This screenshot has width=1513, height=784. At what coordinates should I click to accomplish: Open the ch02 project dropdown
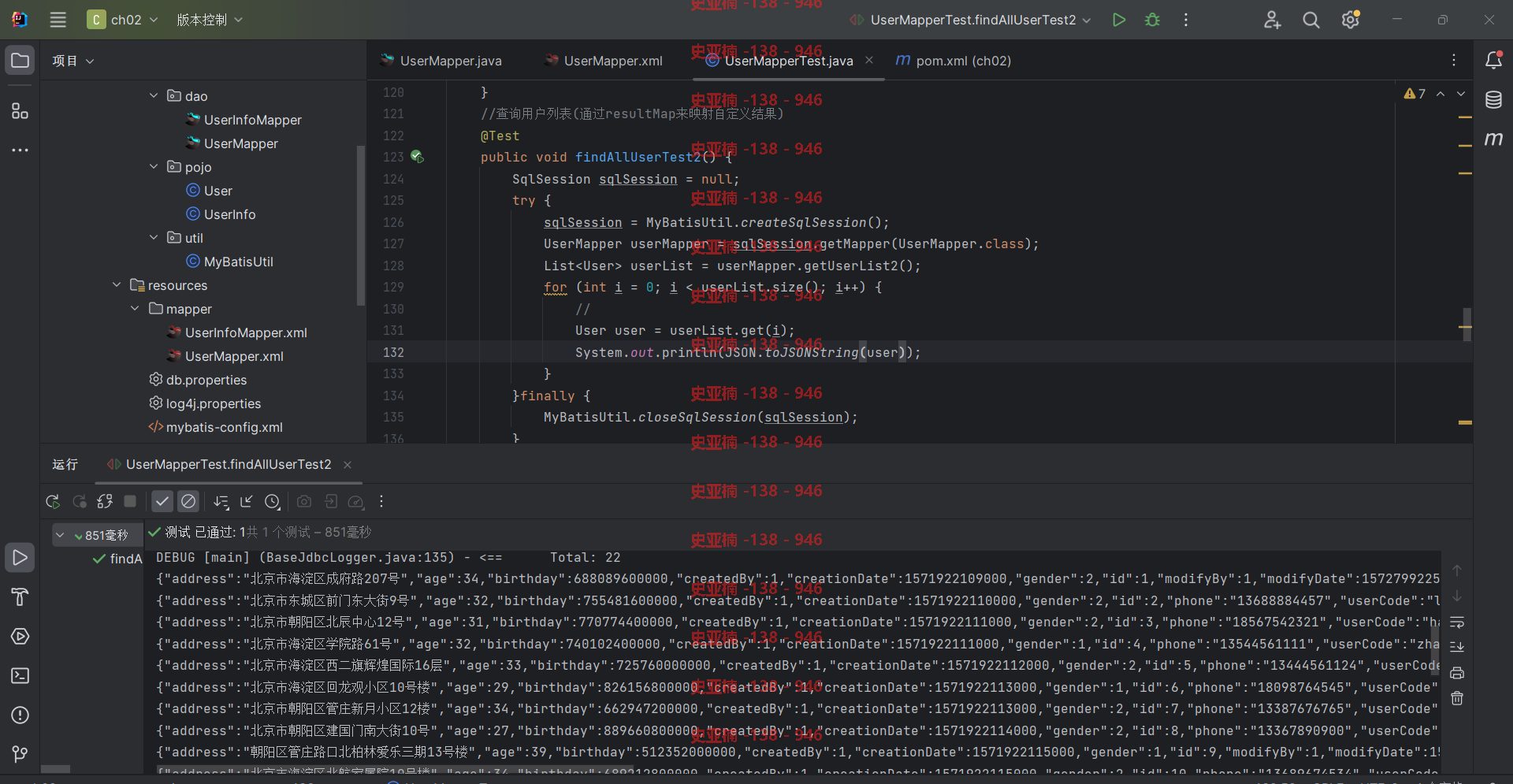[123, 20]
